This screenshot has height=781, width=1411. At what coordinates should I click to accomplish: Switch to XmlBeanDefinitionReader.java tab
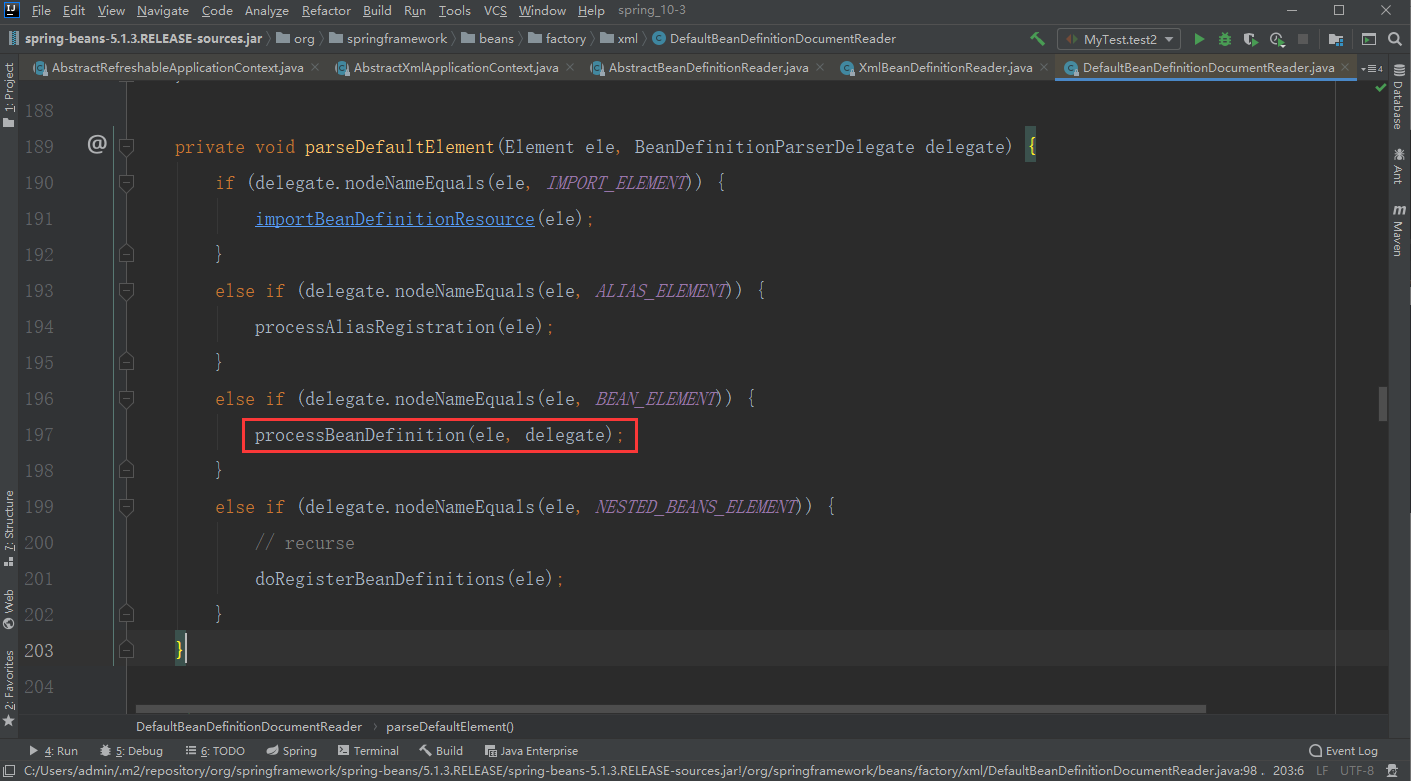tap(944, 68)
